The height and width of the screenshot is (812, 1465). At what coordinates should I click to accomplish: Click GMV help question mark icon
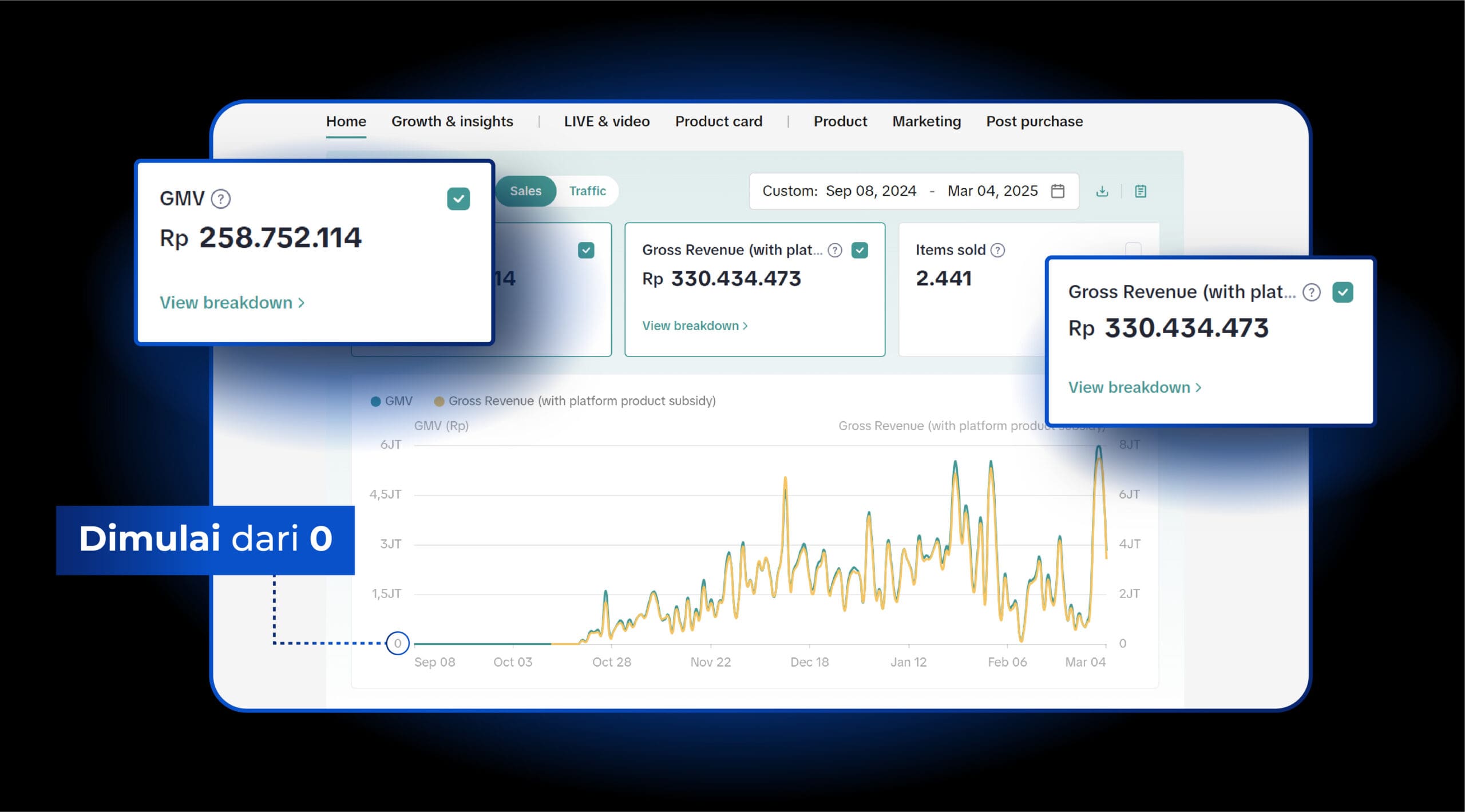(x=221, y=199)
